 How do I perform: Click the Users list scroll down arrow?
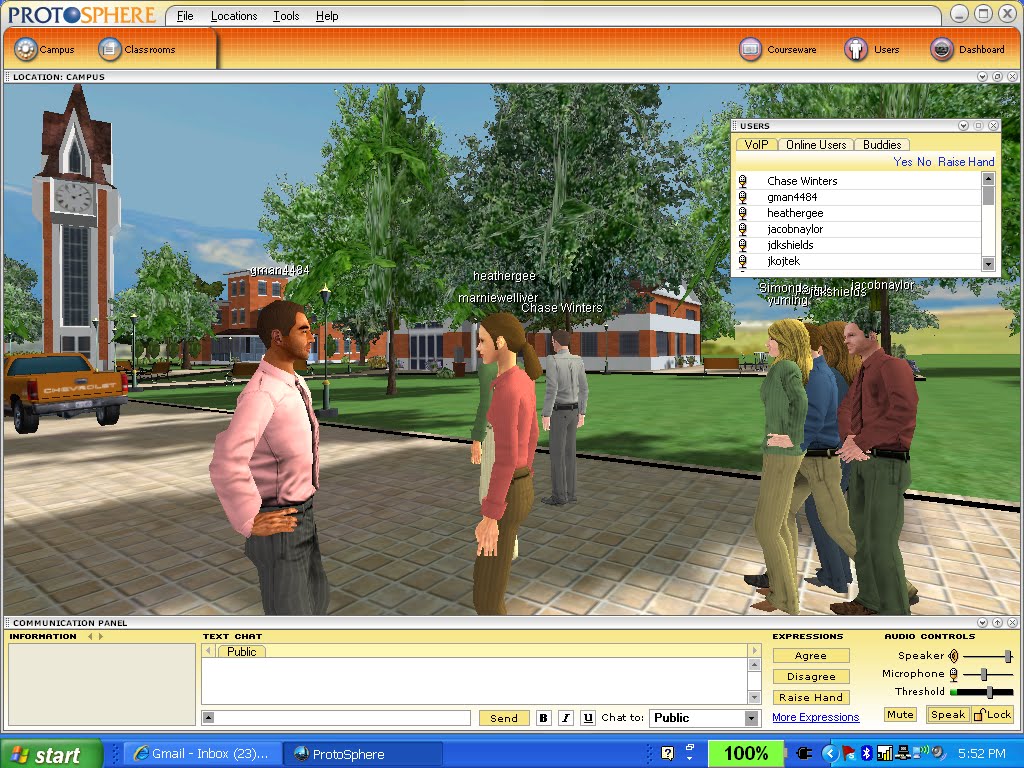pos(988,264)
